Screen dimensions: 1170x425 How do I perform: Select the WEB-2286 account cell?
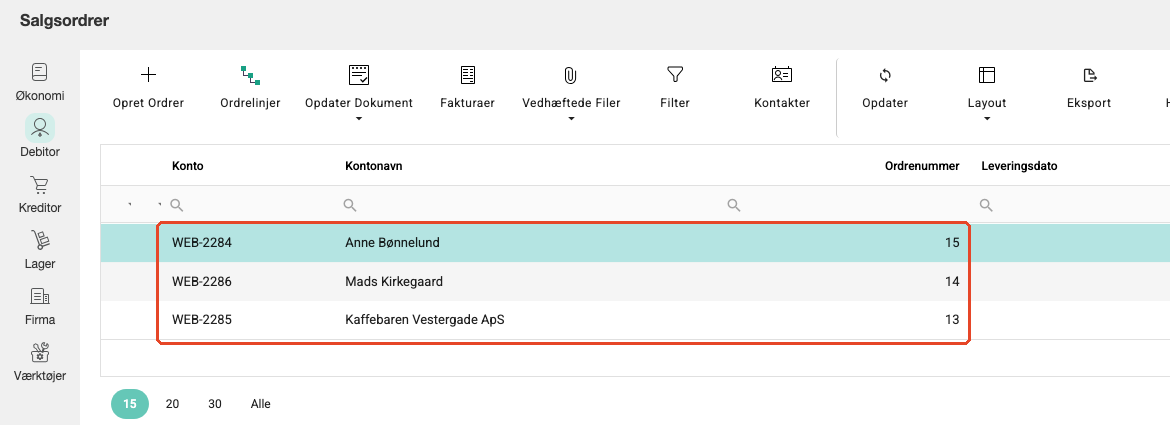click(201, 282)
